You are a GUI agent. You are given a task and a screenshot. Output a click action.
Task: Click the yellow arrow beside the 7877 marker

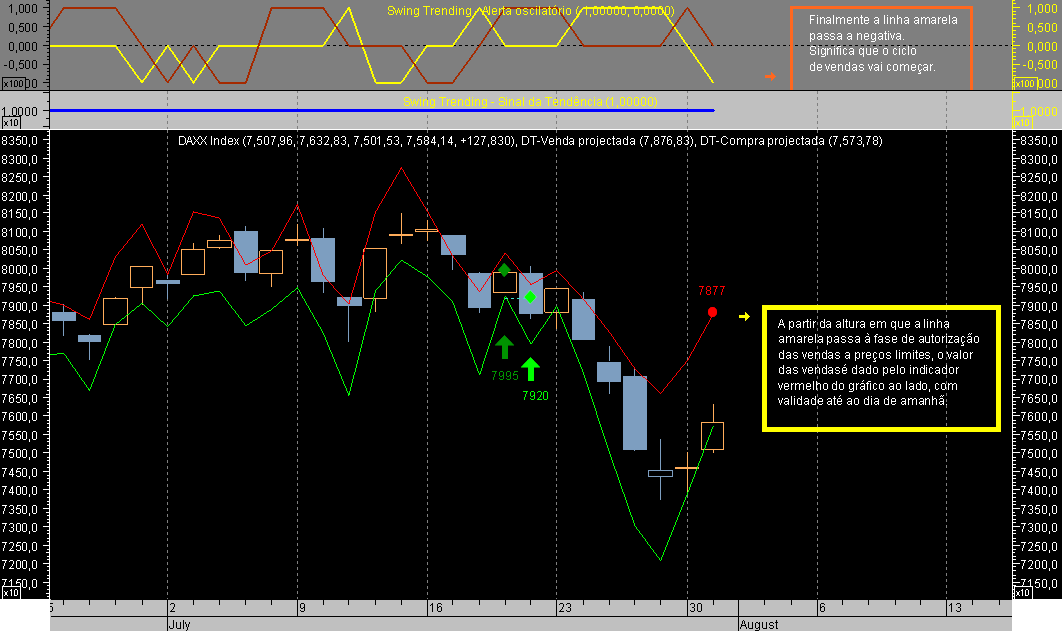(744, 315)
